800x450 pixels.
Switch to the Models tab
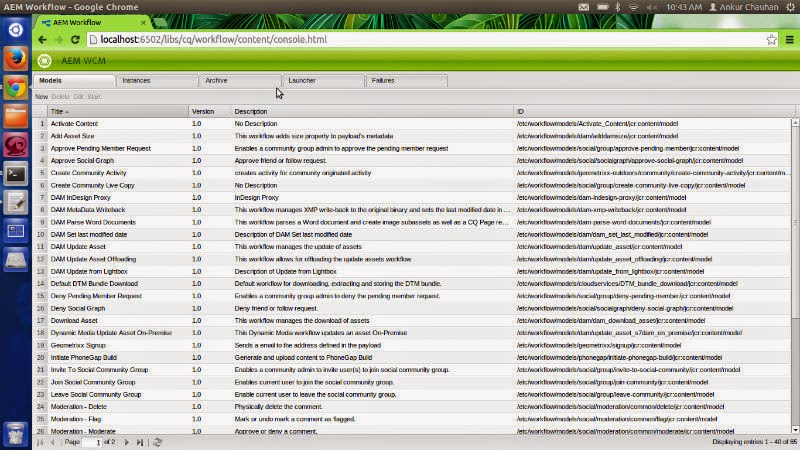click(74, 81)
